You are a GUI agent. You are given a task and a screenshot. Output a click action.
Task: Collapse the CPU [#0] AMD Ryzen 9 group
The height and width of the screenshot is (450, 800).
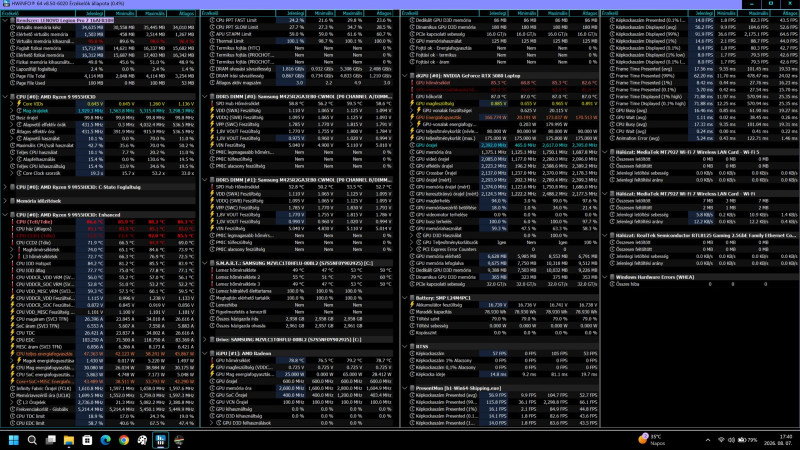(5, 96)
